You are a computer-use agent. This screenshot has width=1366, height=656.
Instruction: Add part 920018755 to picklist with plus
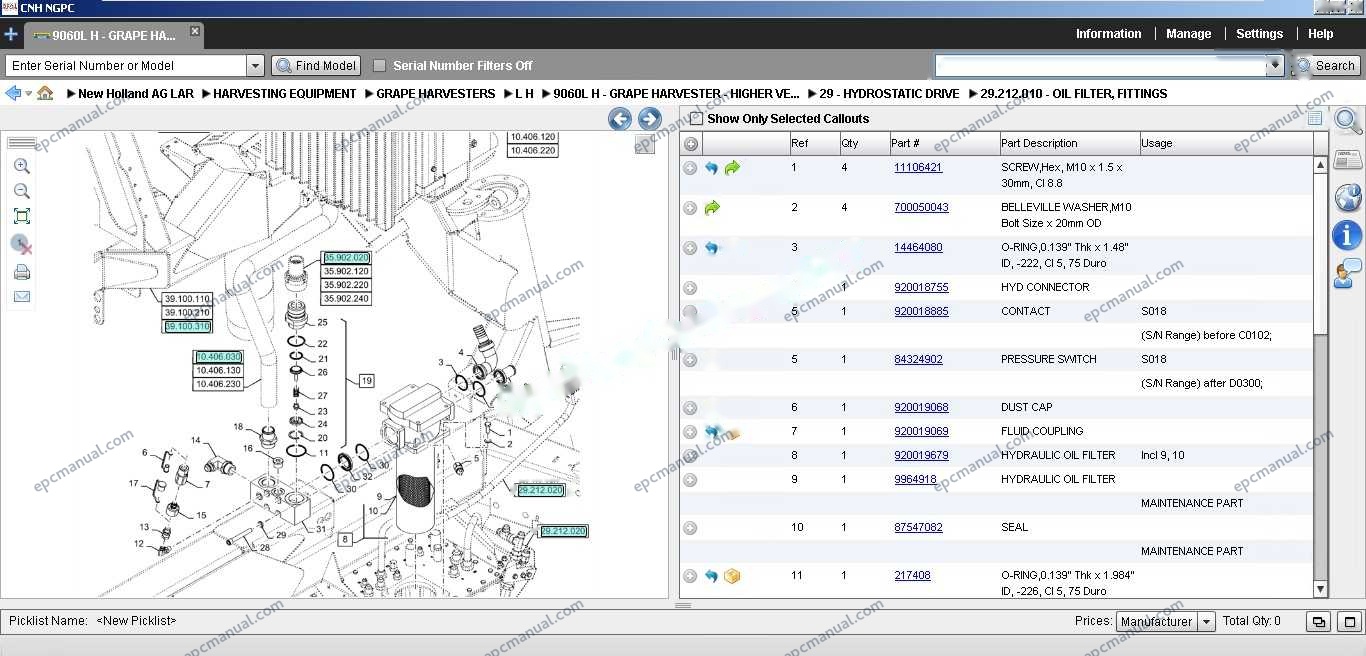[x=690, y=288]
